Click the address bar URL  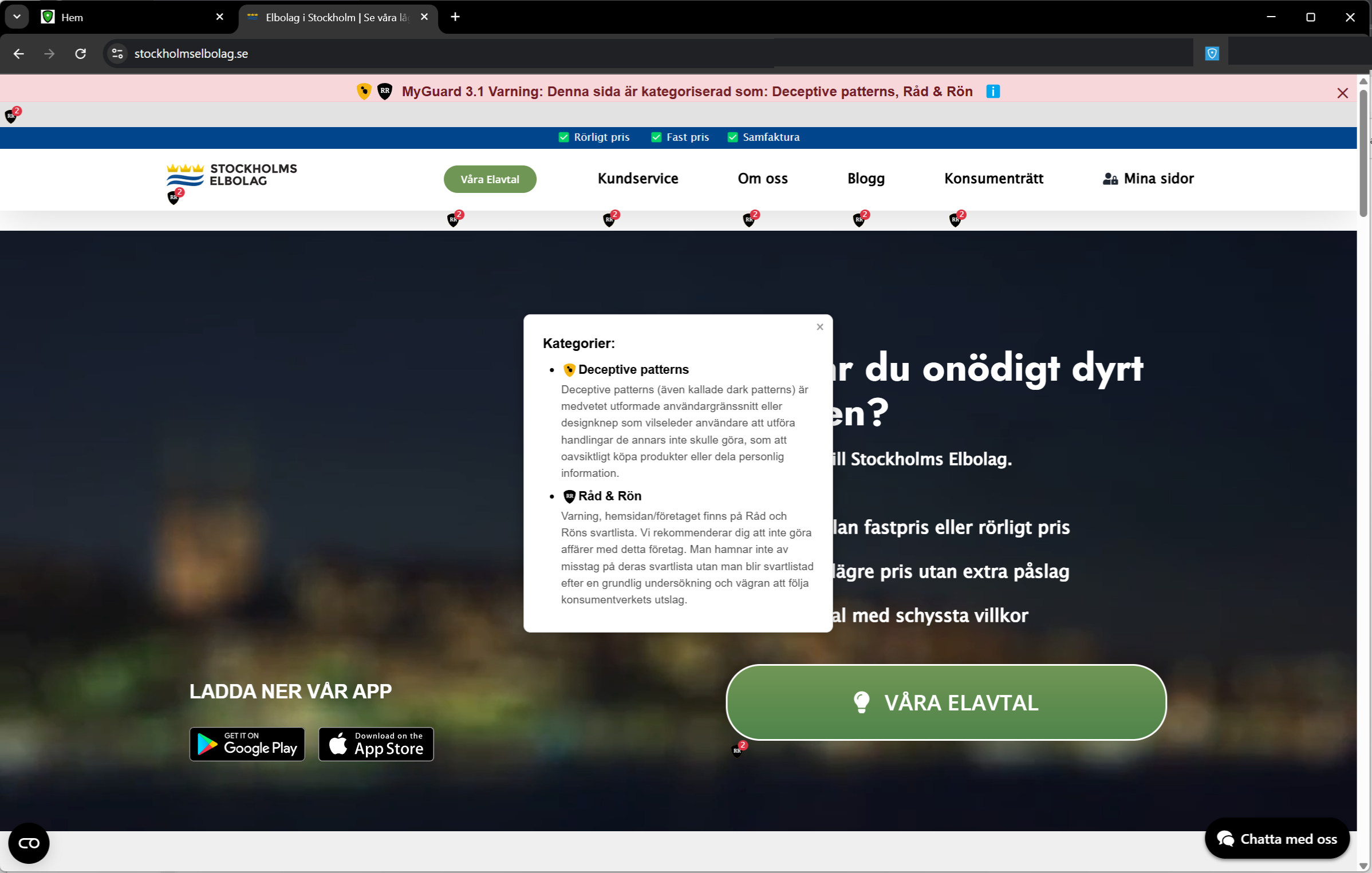click(x=191, y=54)
